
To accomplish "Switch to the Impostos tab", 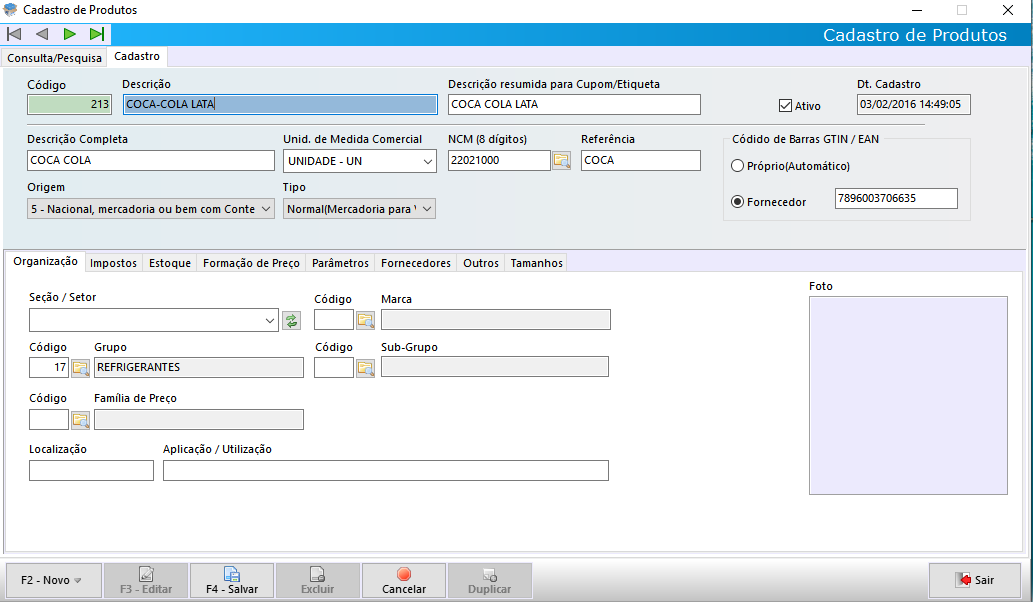I will (x=113, y=263).
